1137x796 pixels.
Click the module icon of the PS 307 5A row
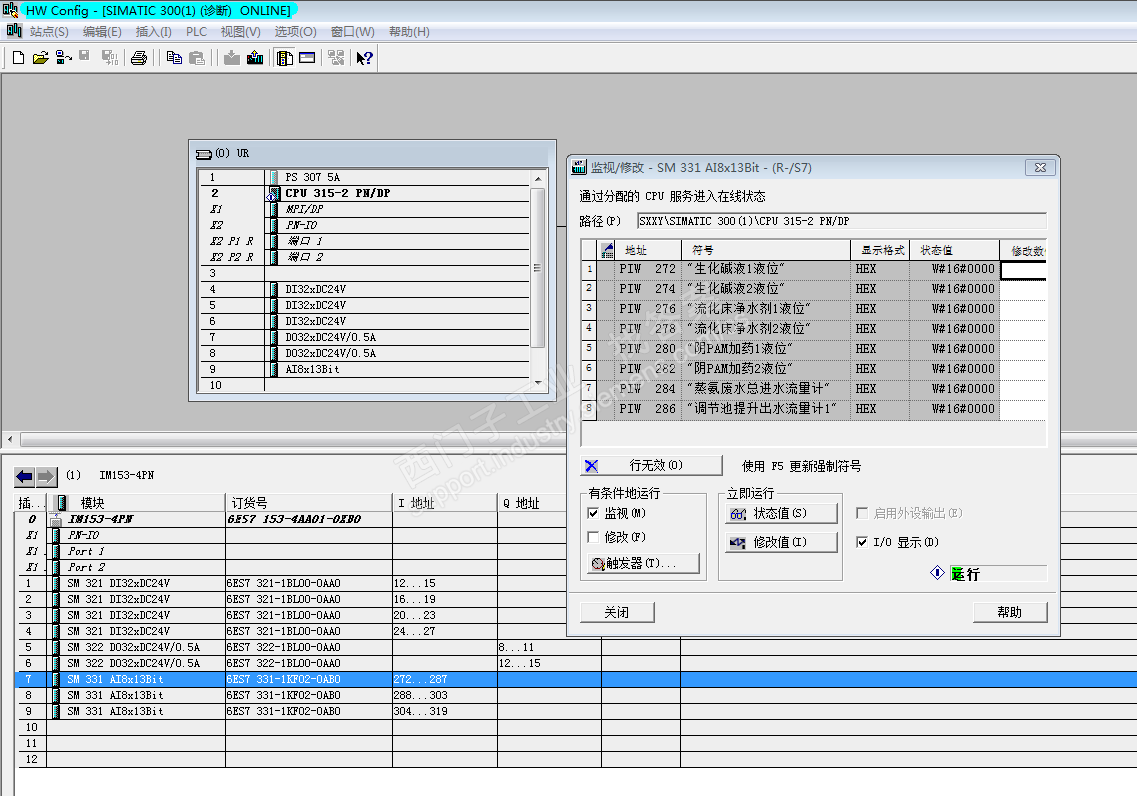tap(273, 177)
